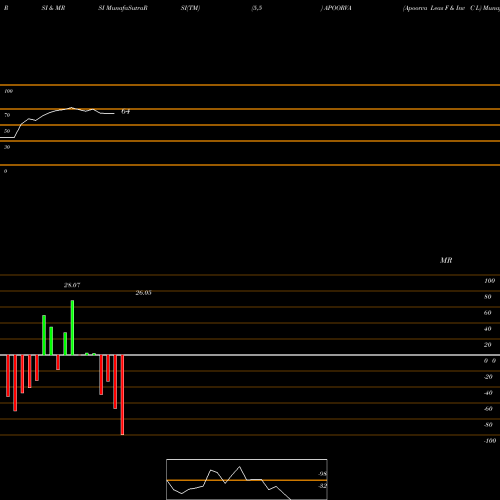Click the RSI axis label "50"
The width and height of the screenshot is (500, 500).
(7, 131)
